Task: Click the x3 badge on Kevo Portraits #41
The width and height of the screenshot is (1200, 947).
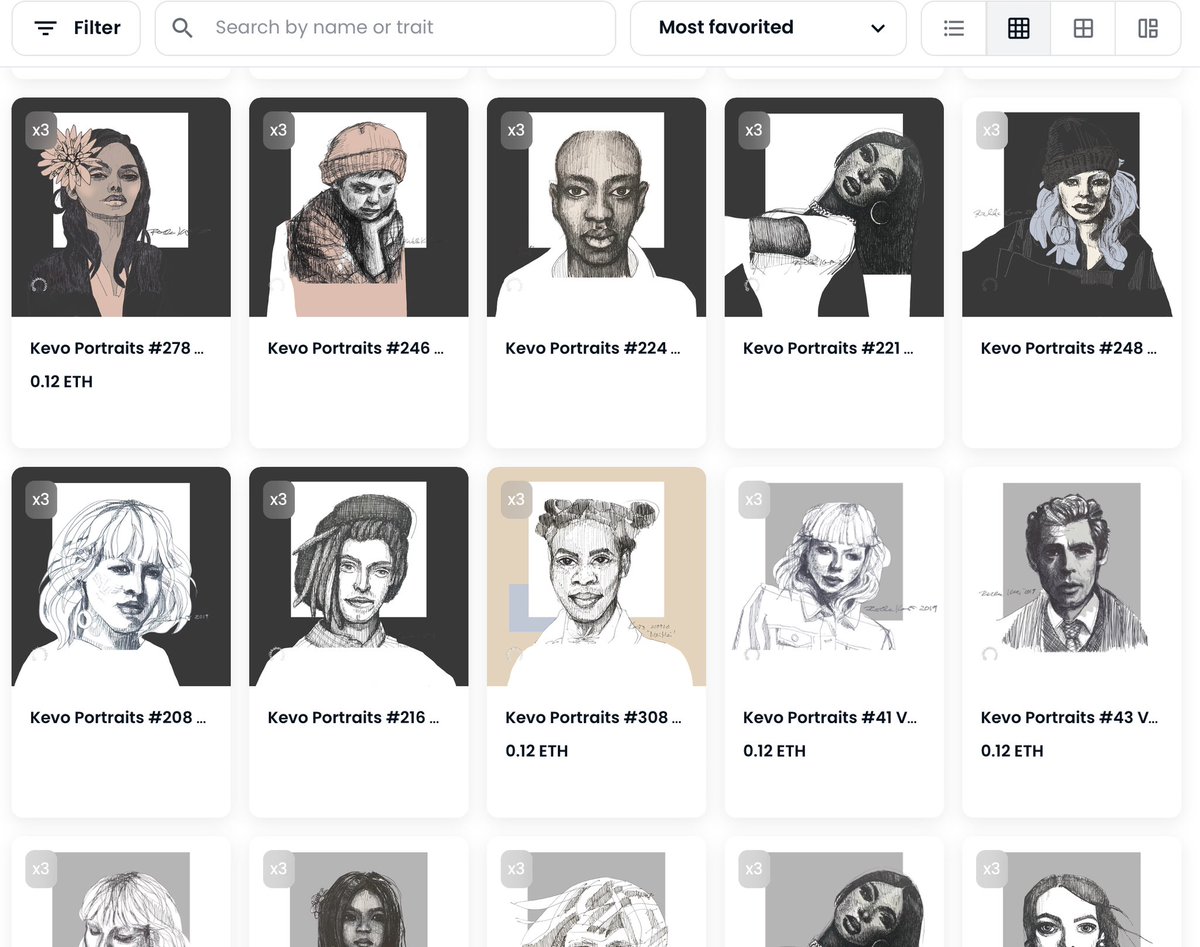Action: point(754,499)
